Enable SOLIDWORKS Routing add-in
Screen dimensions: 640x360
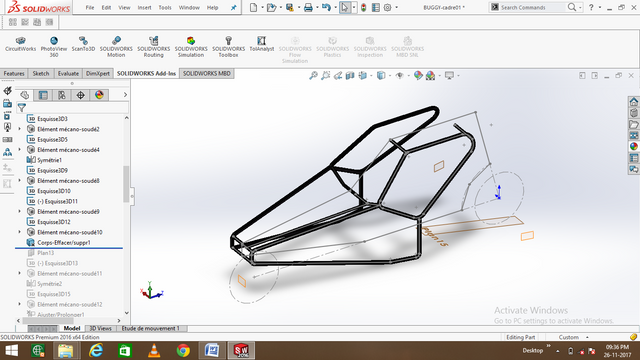pos(153,46)
